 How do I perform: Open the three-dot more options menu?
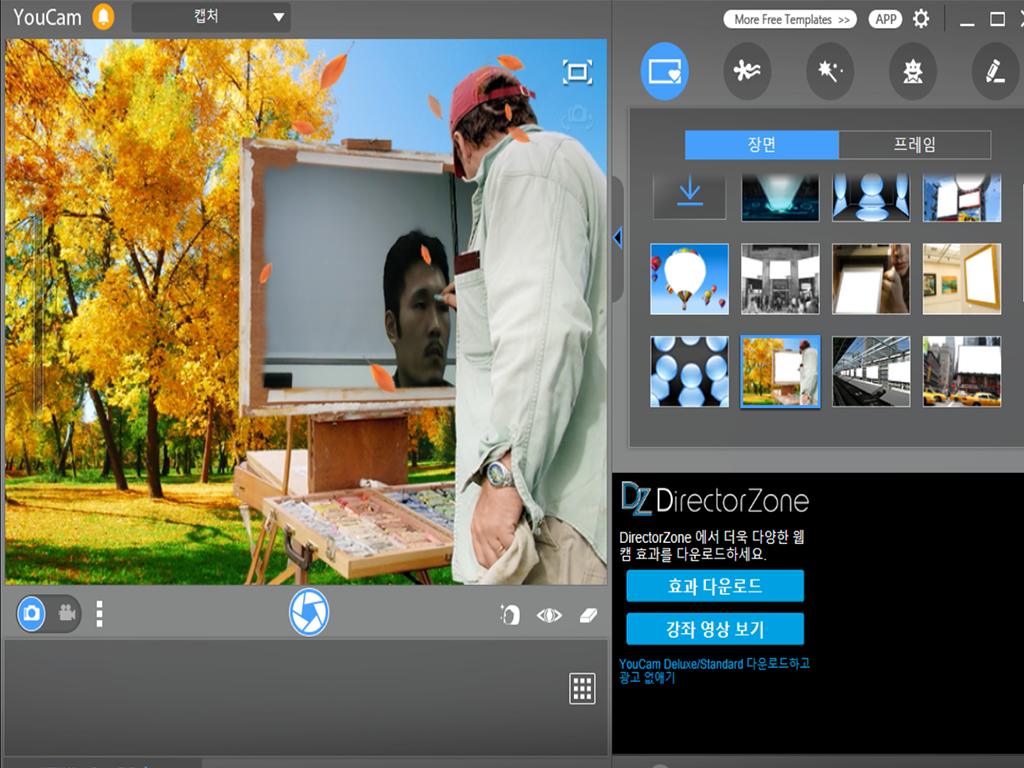click(x=99, y=614)
